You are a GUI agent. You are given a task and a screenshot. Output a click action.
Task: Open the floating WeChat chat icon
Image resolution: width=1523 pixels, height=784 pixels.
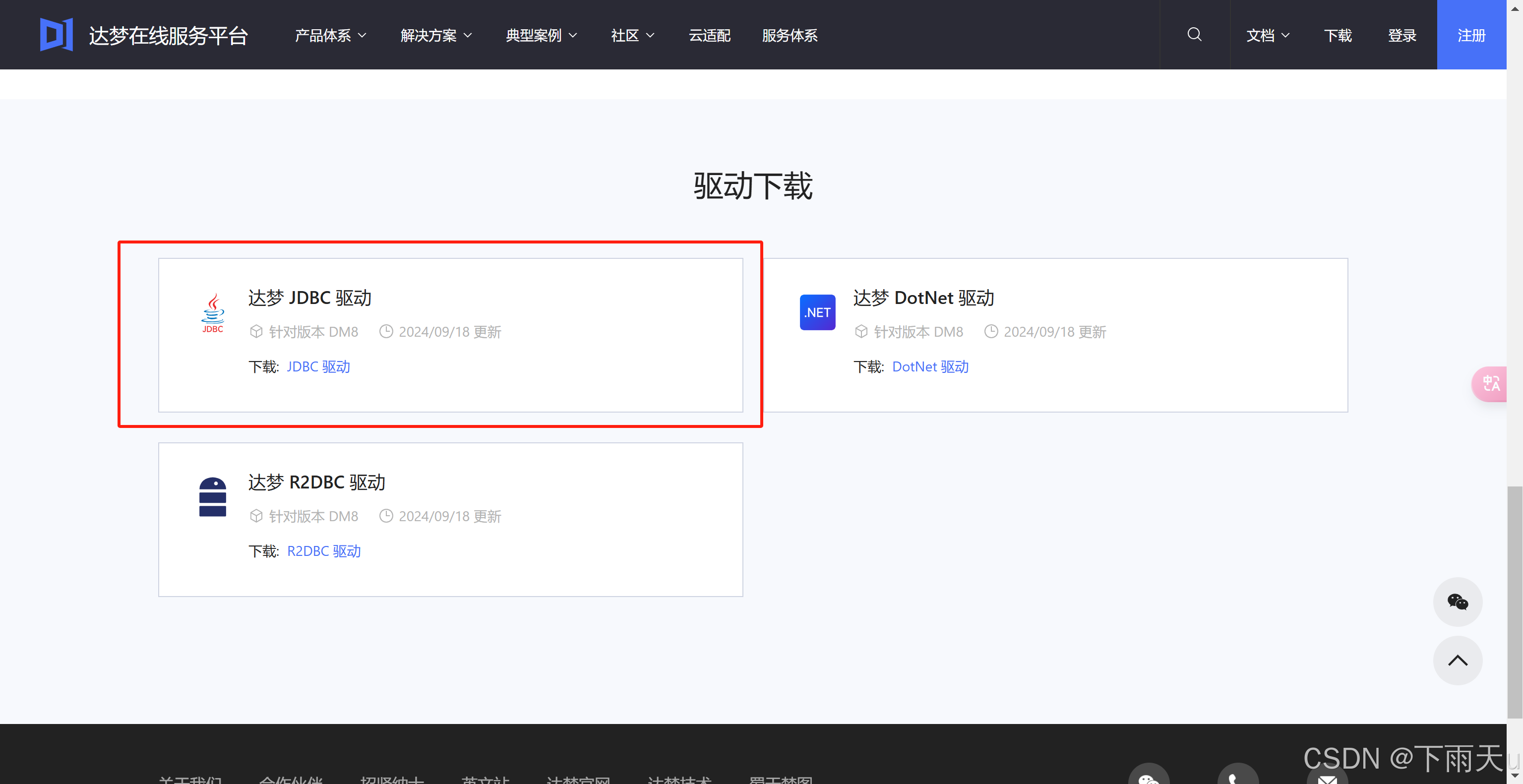pyautogui.click(x=1458, y=602)
